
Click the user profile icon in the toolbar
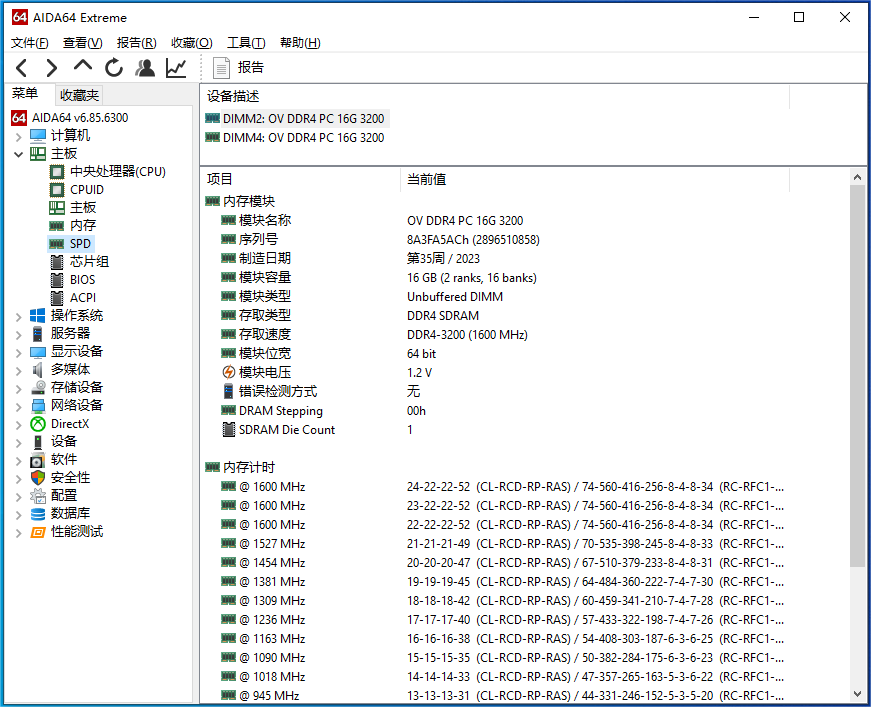click(145, 67)
